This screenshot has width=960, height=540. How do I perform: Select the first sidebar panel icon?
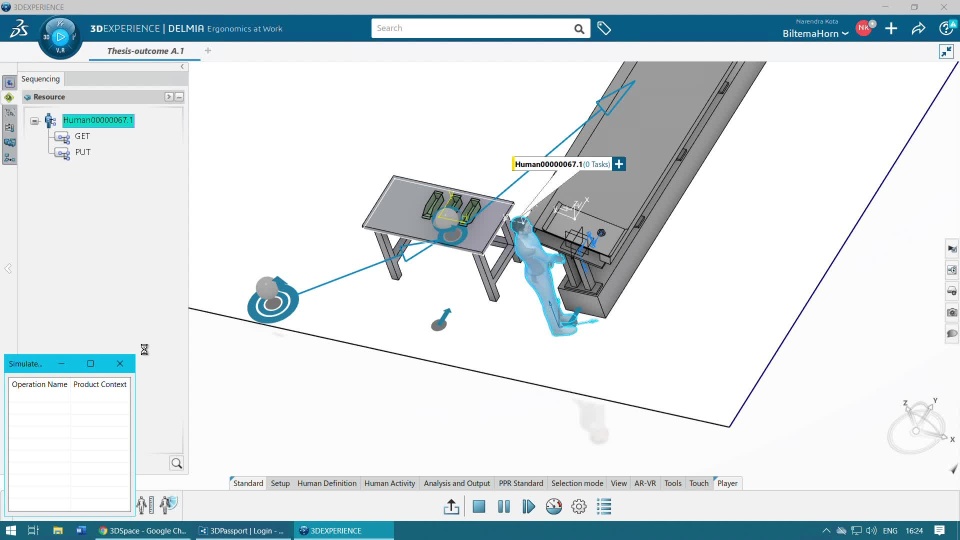[x=9, y=83]
